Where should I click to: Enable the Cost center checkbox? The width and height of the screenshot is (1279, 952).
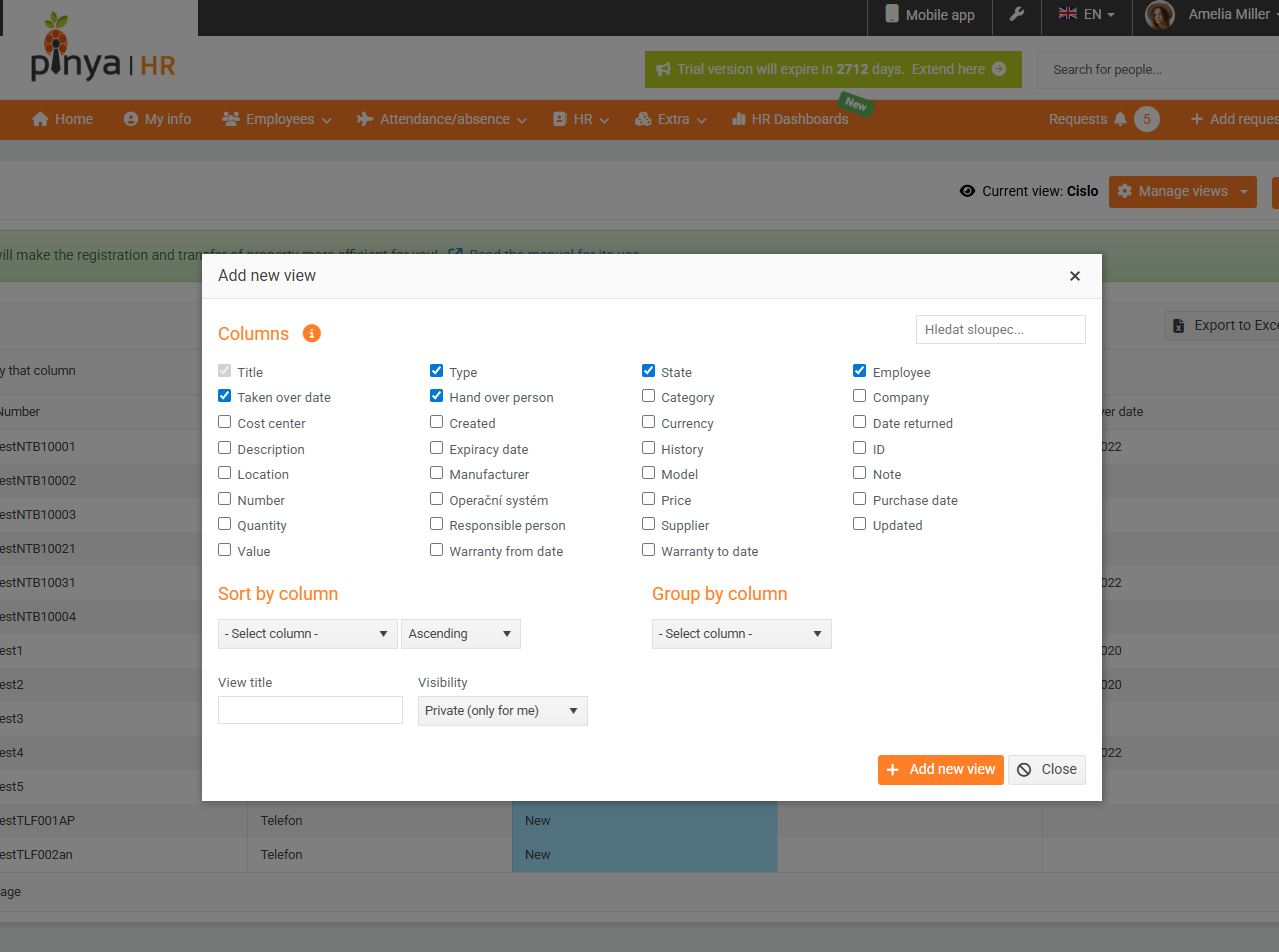click(224, 422)
